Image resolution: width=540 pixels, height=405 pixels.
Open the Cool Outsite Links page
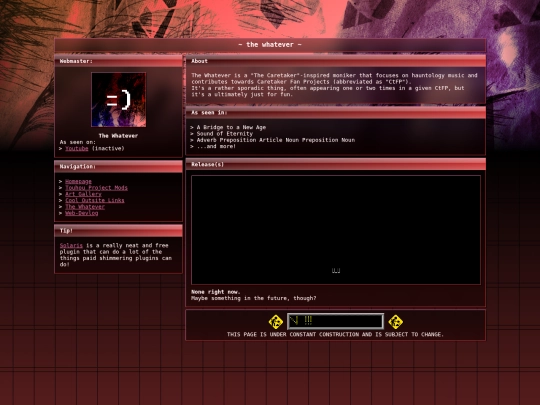coord(95,200)
